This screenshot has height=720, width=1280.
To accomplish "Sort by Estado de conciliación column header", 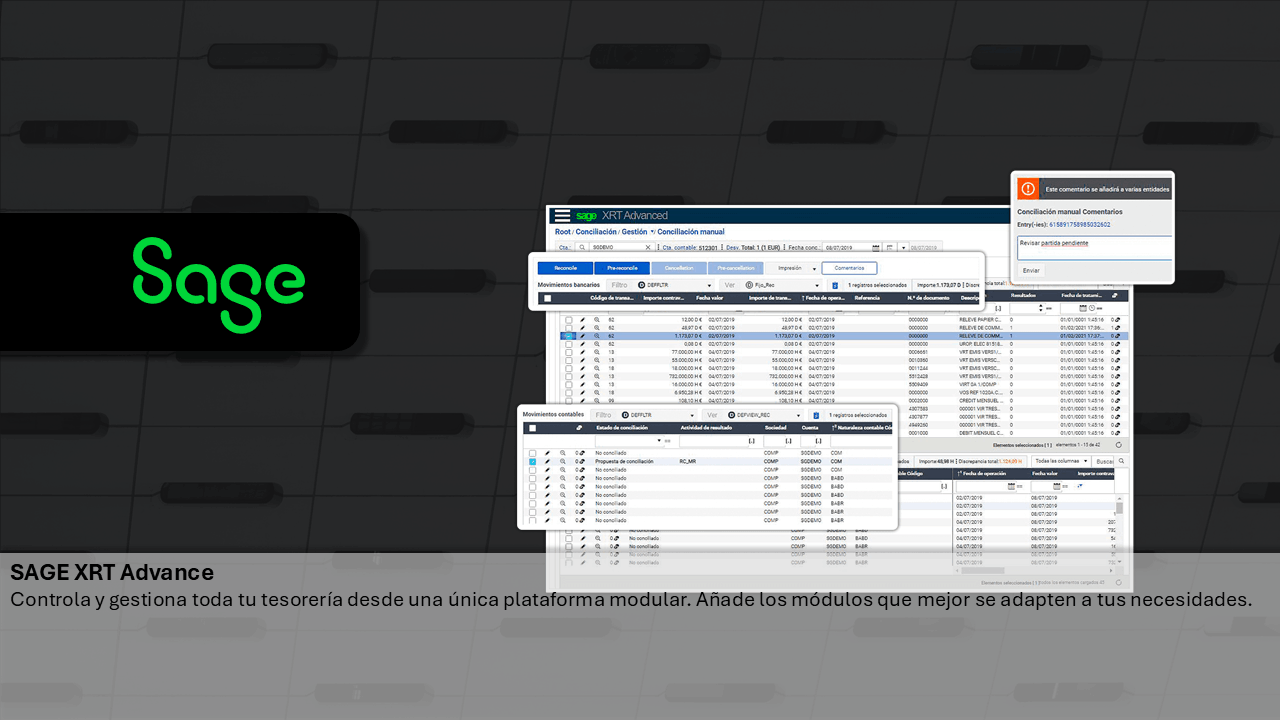I will [x=622, y=428].
